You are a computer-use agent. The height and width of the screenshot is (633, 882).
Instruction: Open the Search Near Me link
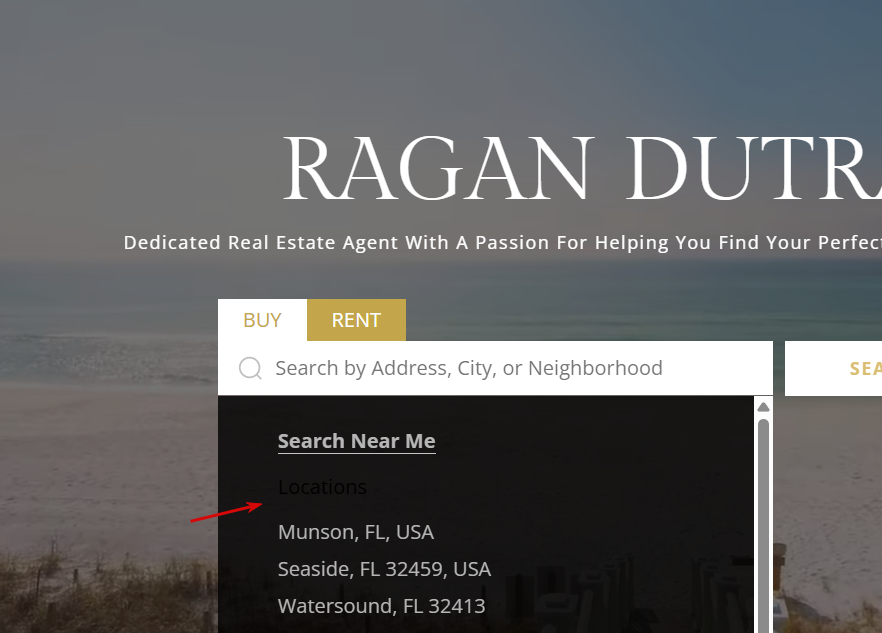[357, 441]
